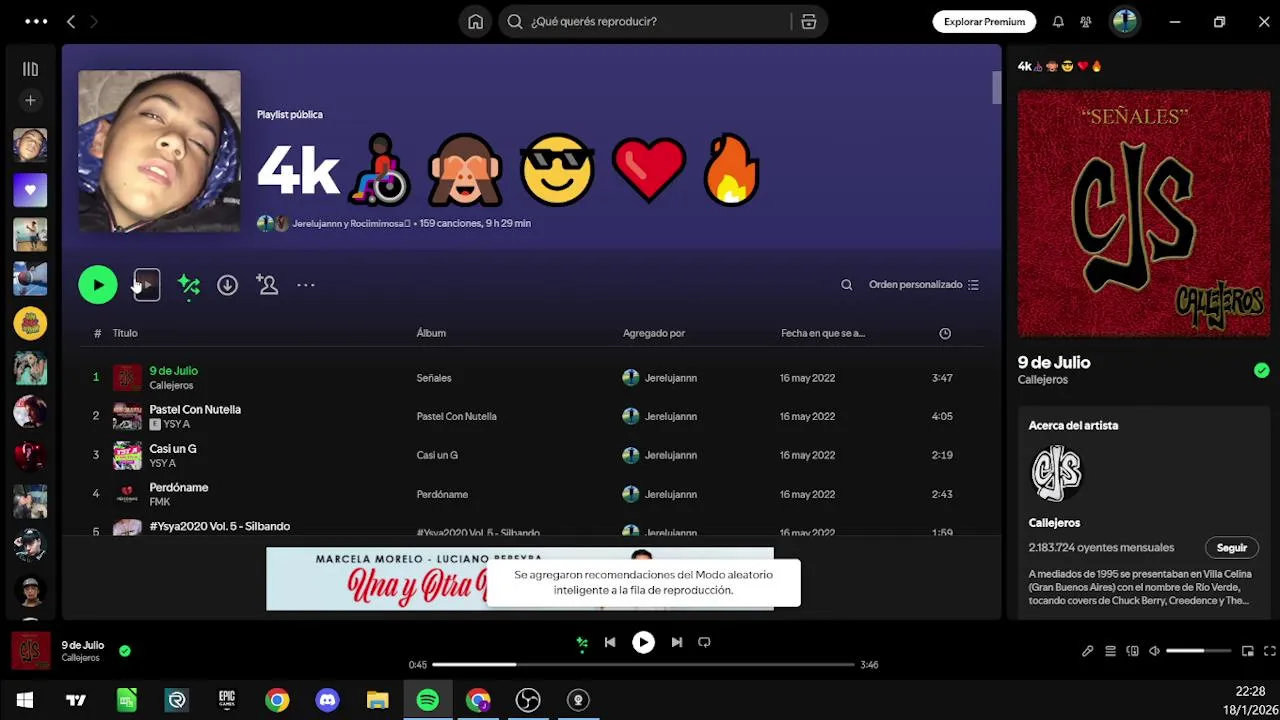Skip to the next track
Screen dimensions: 1280x720
(677, 643)
